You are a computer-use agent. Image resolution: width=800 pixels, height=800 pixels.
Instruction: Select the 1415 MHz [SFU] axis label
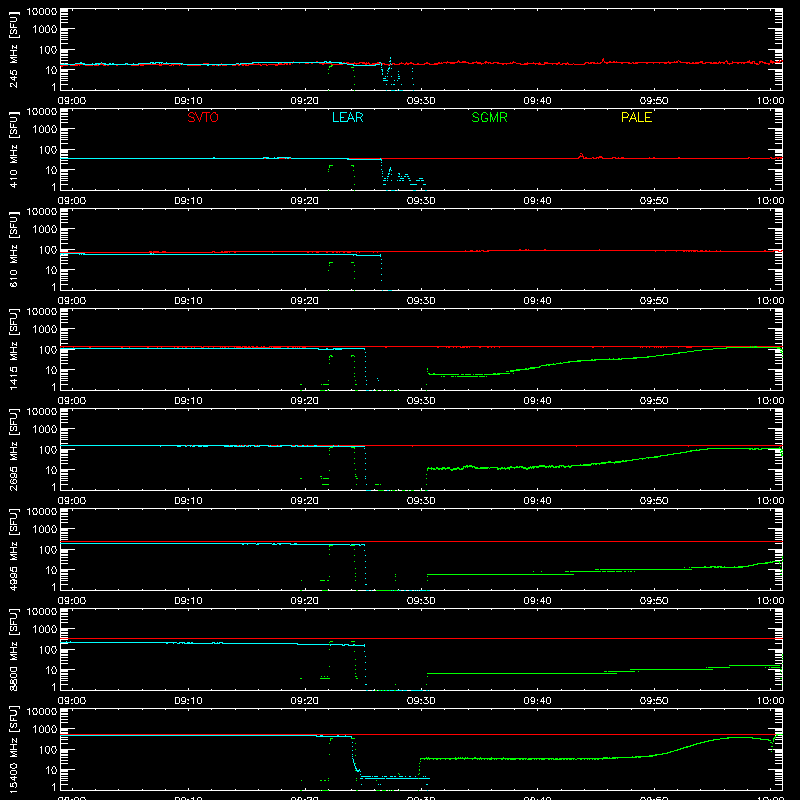(13, 349)
